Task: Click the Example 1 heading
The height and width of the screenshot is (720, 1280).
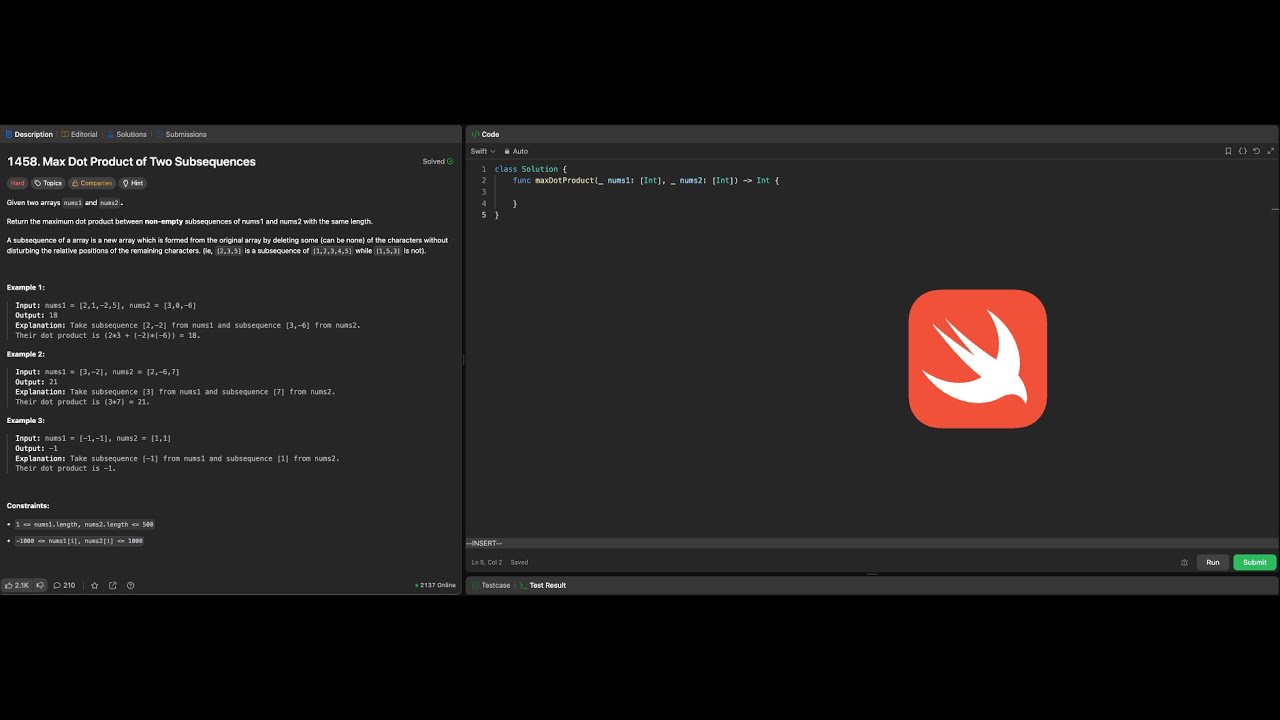Action: (x=26, y=287)
